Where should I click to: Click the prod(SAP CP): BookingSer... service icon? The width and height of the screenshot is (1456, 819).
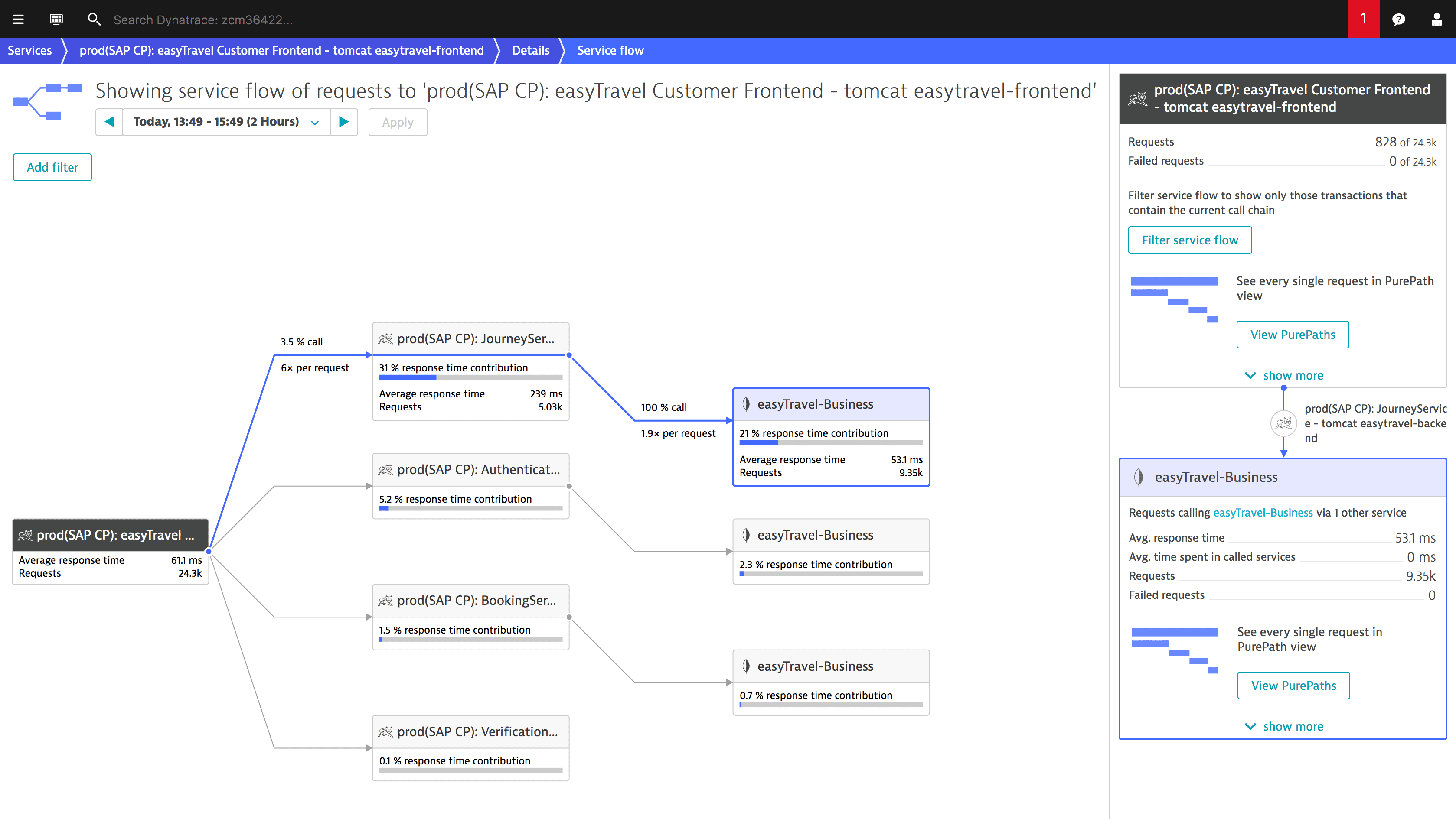385,600
